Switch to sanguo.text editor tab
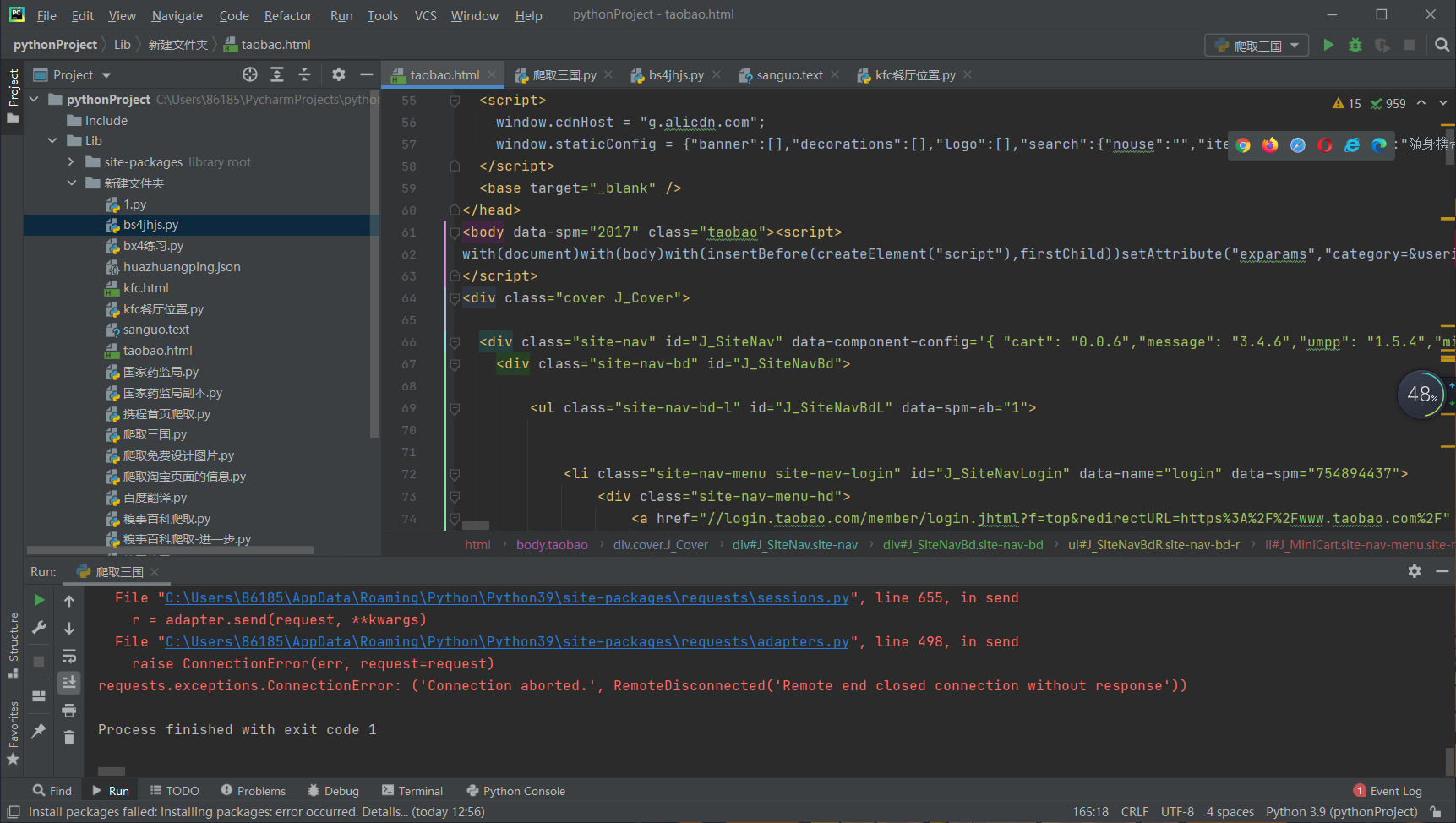The height and width of the screenshot is (823, 1456). (789, 75)
